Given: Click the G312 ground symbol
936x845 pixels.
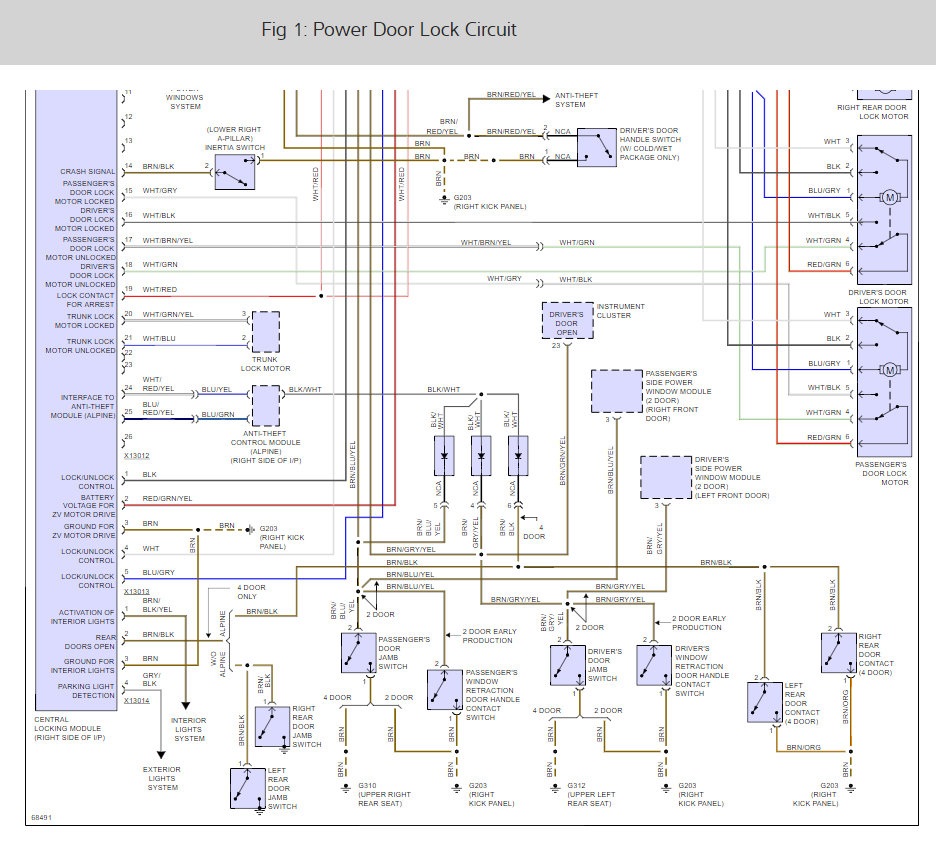Looking at the screenshot, I should coord(555,789).
